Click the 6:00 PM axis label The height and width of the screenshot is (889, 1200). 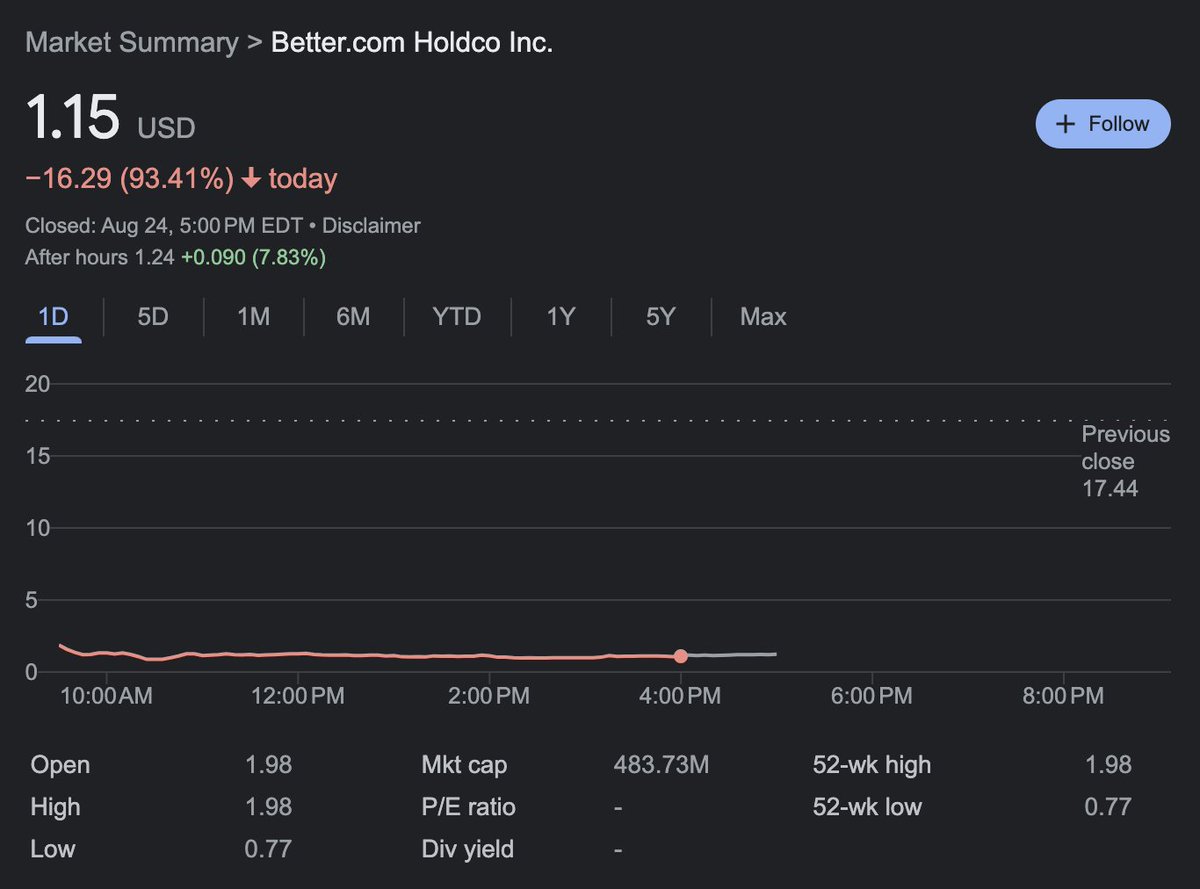point(872,696)
